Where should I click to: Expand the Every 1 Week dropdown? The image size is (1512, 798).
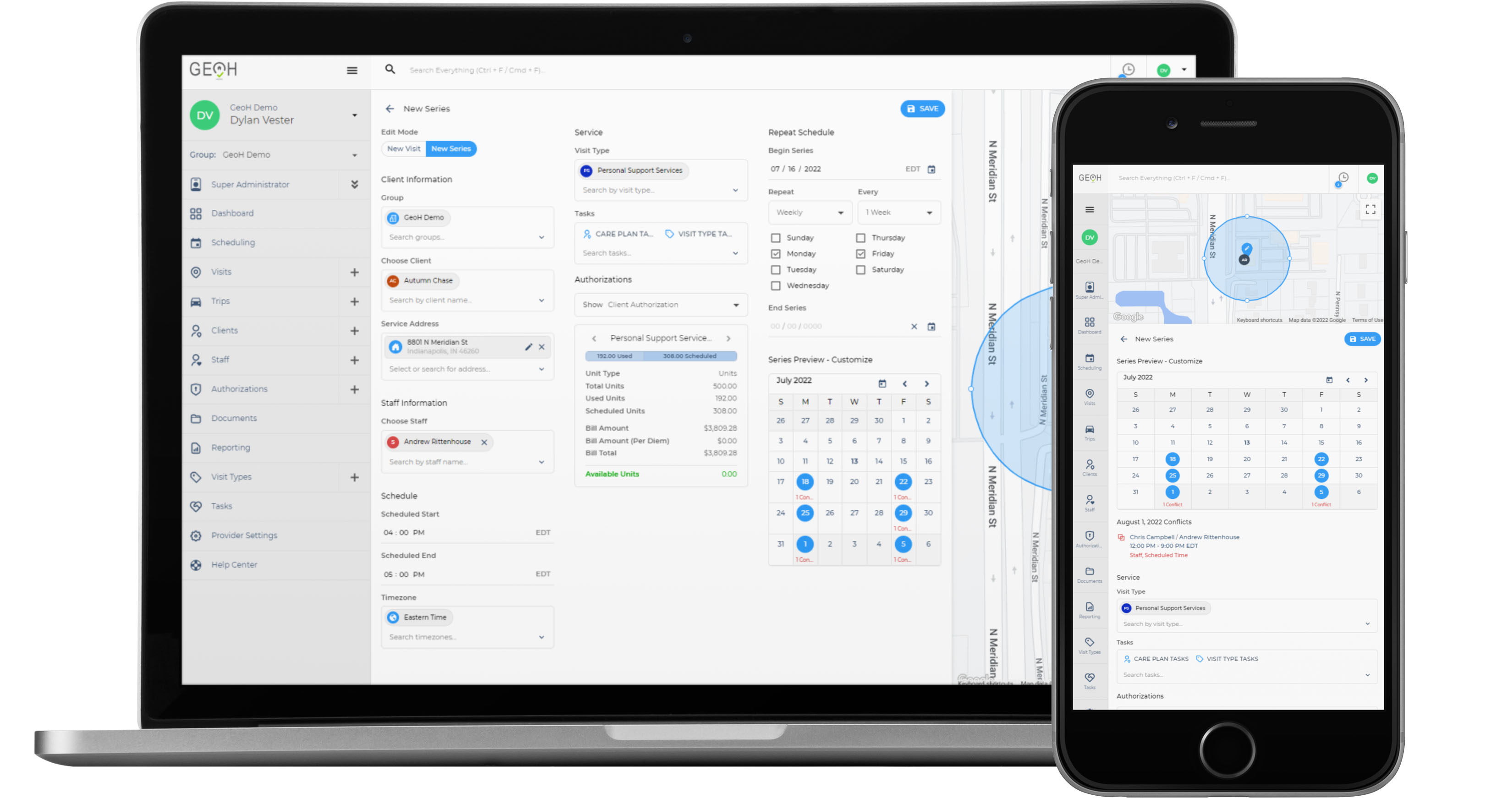(897, 211)
